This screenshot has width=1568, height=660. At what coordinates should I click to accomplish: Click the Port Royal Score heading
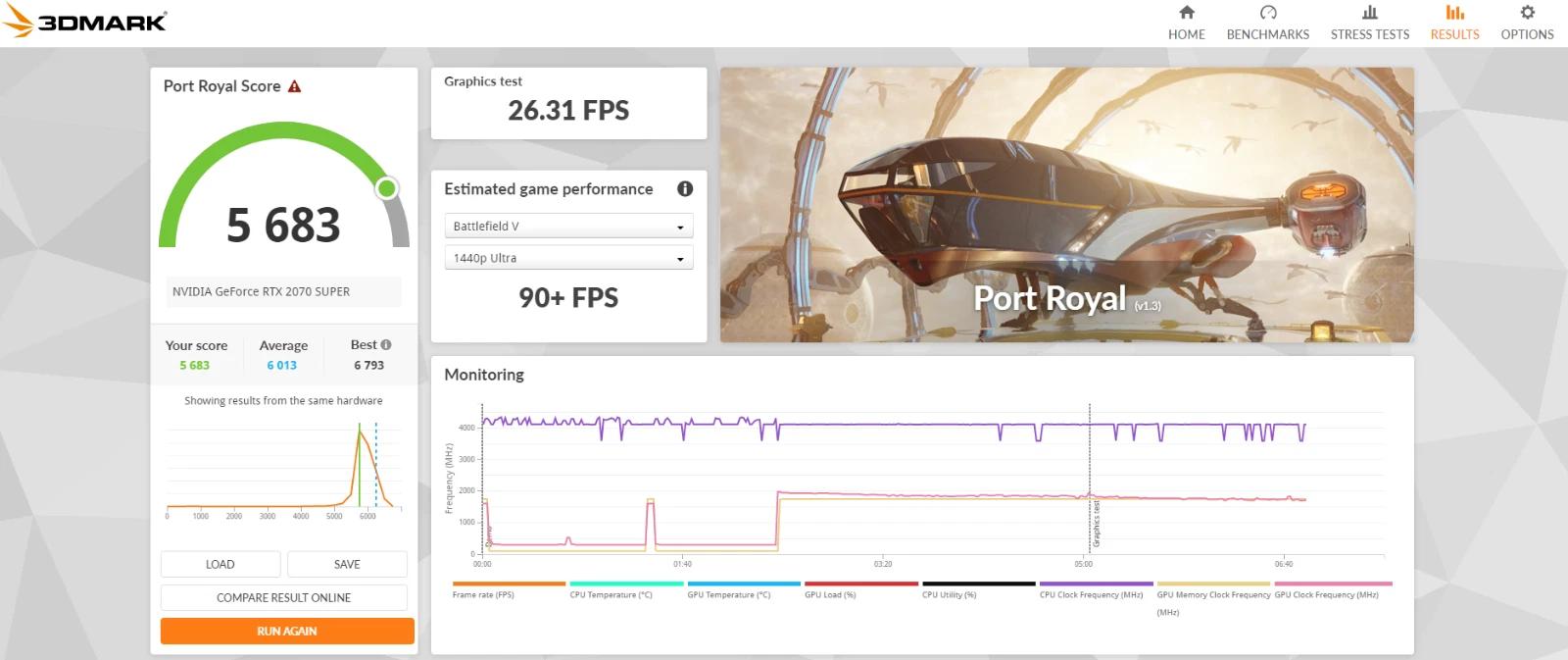[x=221, y=86]
